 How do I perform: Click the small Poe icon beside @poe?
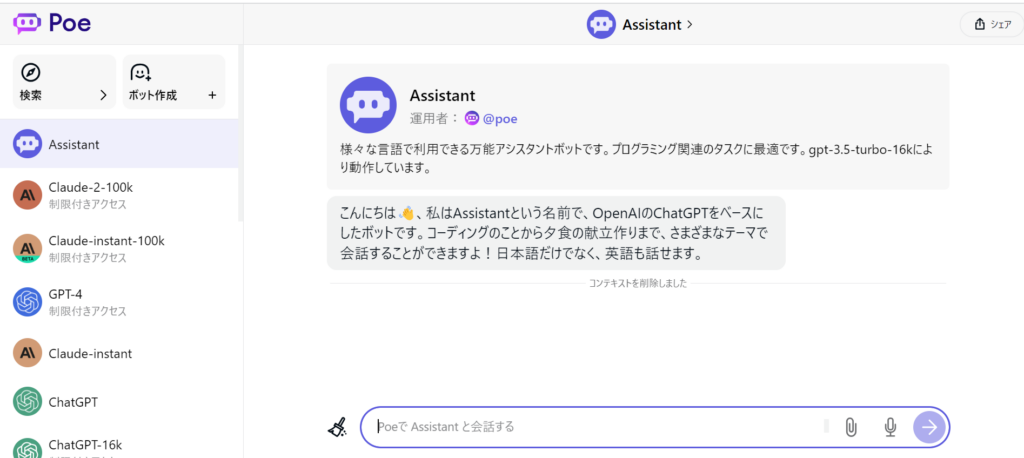[x=472, y=118]
